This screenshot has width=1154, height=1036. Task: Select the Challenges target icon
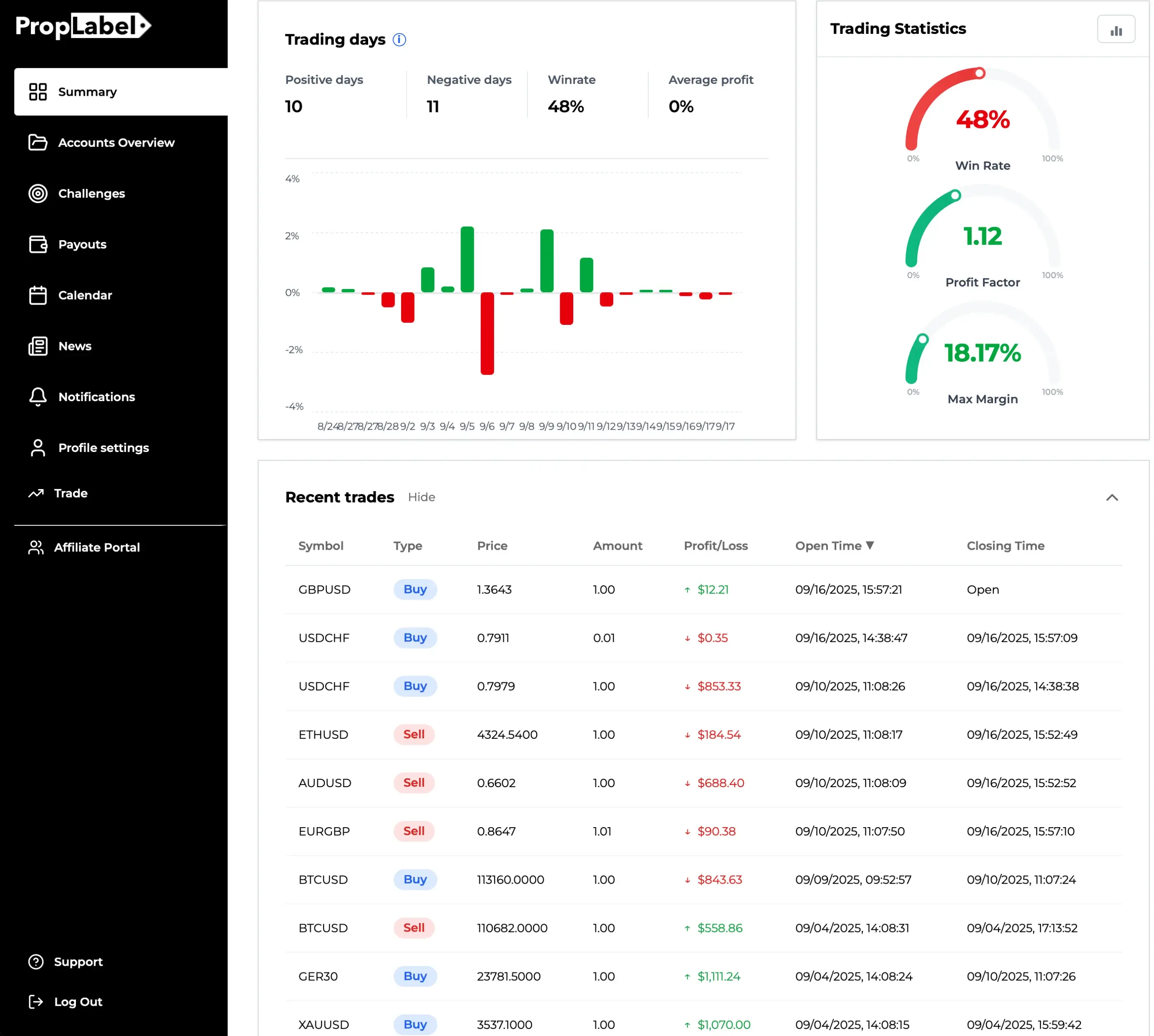point(38,194)
